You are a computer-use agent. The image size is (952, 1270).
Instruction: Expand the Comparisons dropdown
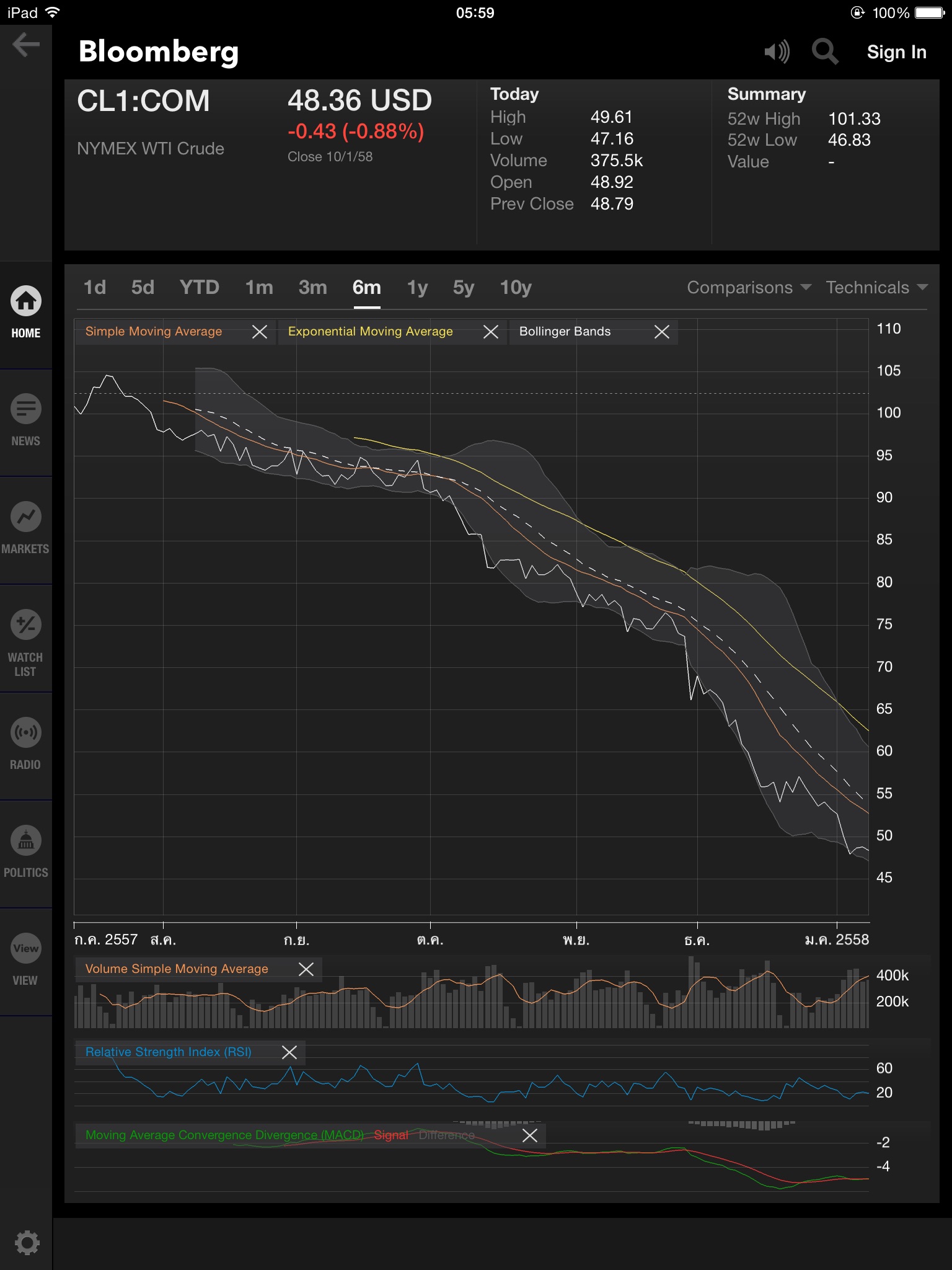coord(749,287)
